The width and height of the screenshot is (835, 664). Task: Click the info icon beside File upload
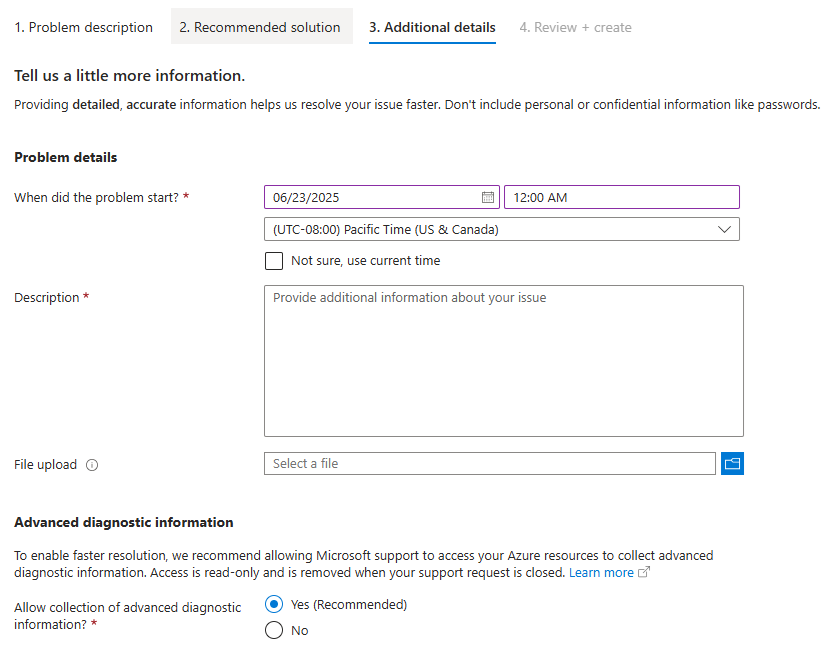(x=92, y=465)
